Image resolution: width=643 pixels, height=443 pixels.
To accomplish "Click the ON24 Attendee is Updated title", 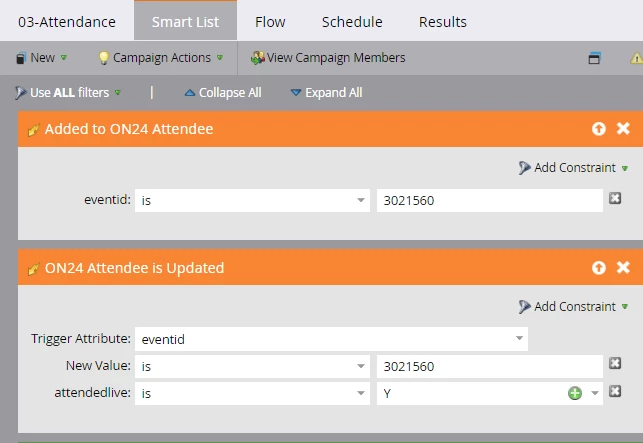I will click(x=135, y=268).
